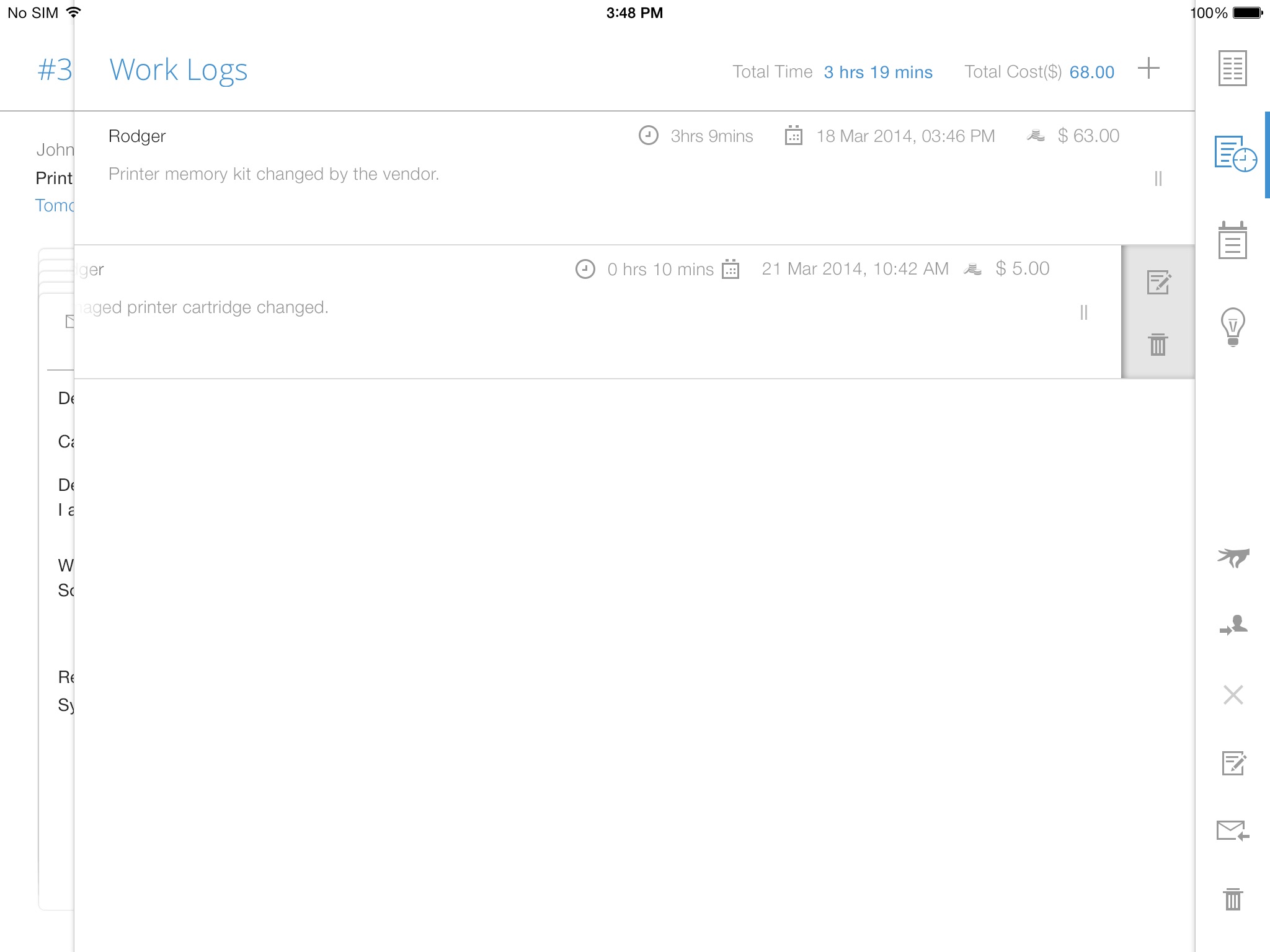Viewport: 1270px width, 952px height.
Task: Tap the 3:48 PM clock in status bar
Action: click(x=634, y=12)
